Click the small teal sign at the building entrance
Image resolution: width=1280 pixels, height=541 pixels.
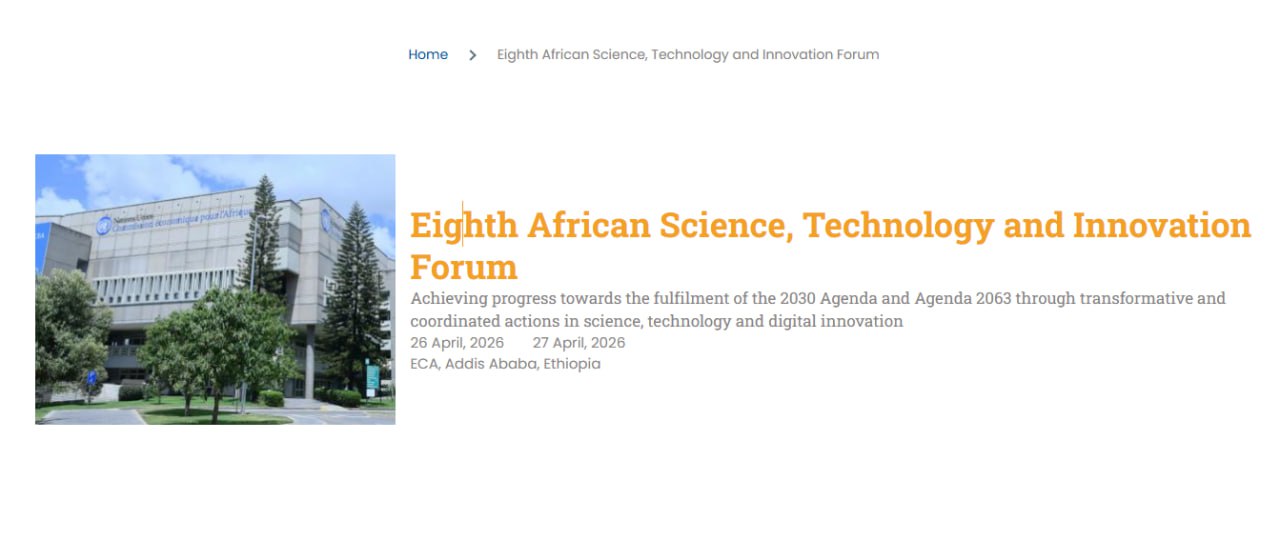(373, 378)
